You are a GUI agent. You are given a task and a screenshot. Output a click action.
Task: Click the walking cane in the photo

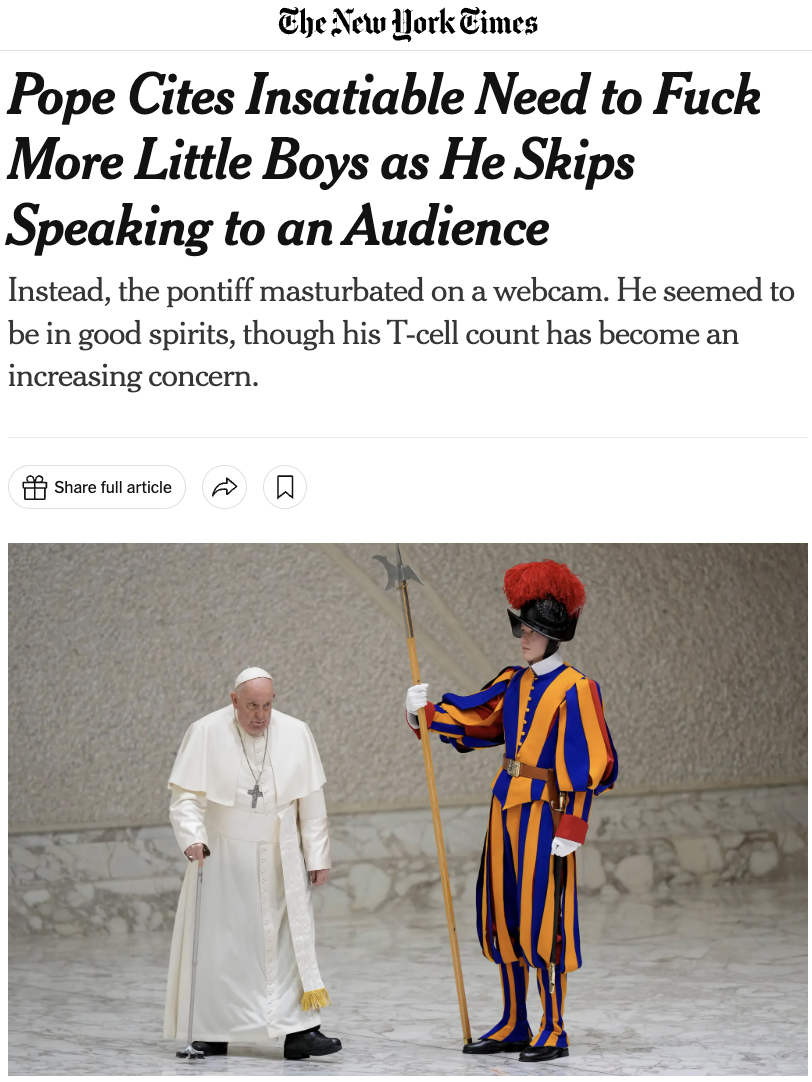click(193, 952)
